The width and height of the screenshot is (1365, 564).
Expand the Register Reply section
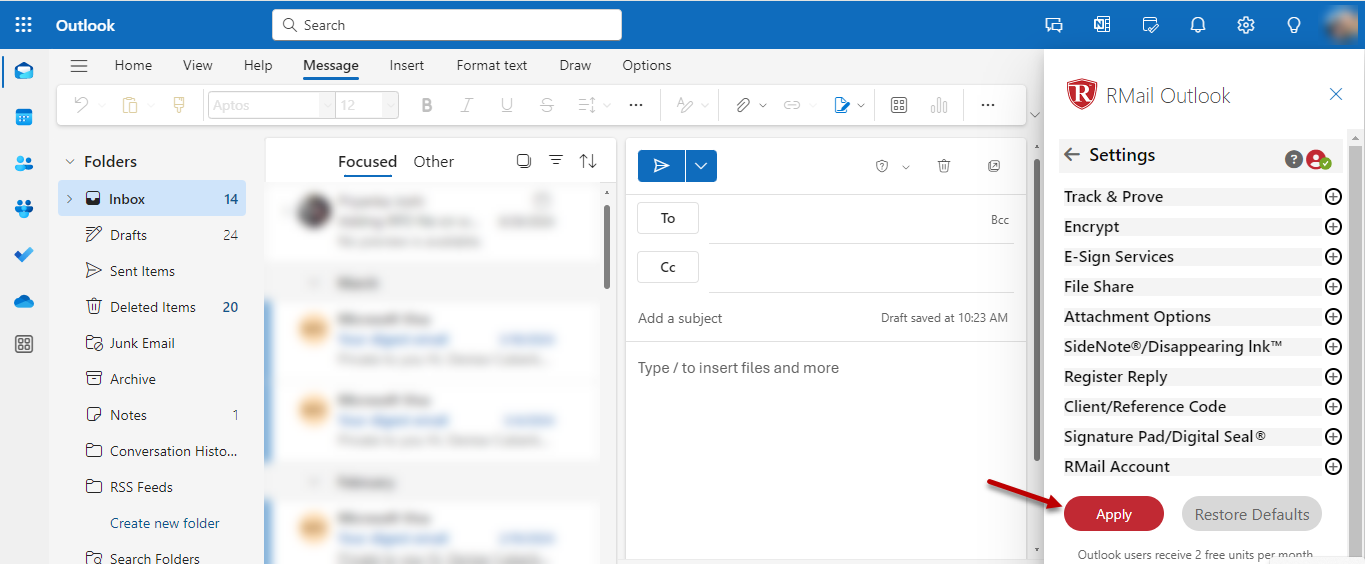coord(1333,377)
